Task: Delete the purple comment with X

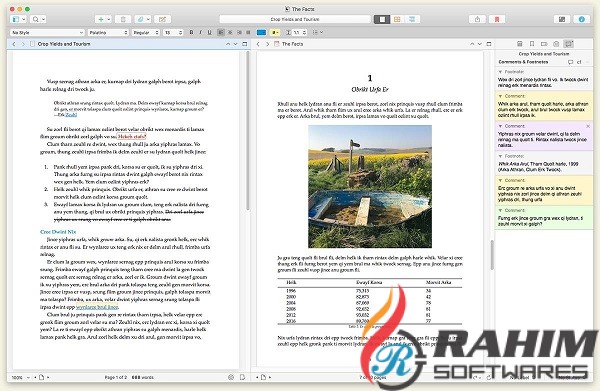Action: click(x=588, y=126)
